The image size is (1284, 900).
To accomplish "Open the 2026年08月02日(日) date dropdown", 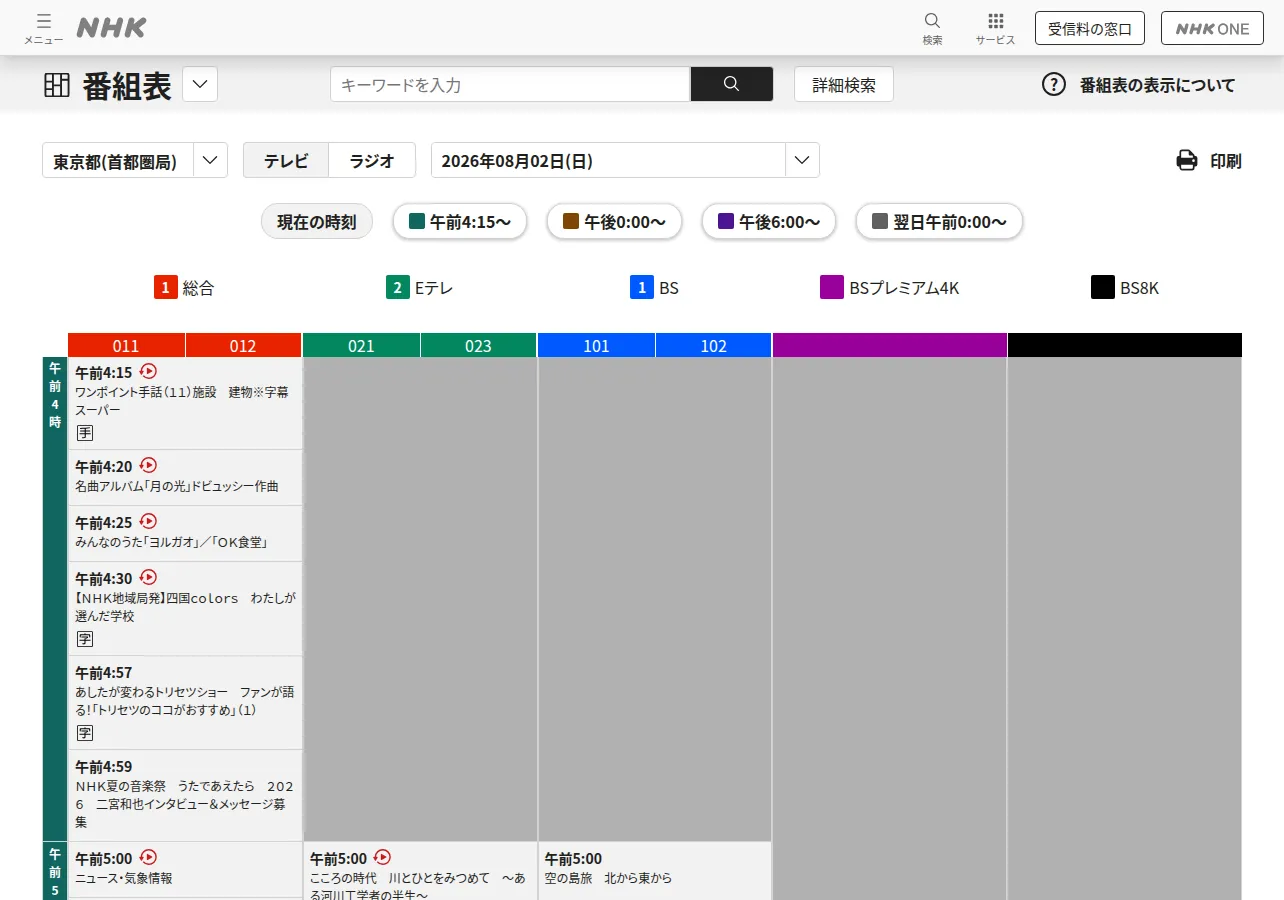I will click(x=625, y=160).
